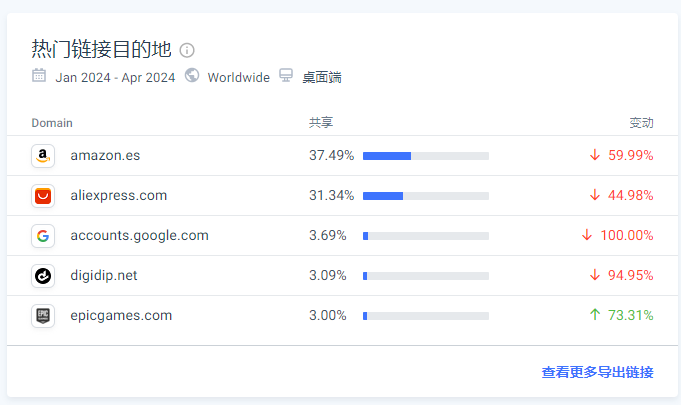Click the calendar icon near the date range

click(x=39, y=76)
